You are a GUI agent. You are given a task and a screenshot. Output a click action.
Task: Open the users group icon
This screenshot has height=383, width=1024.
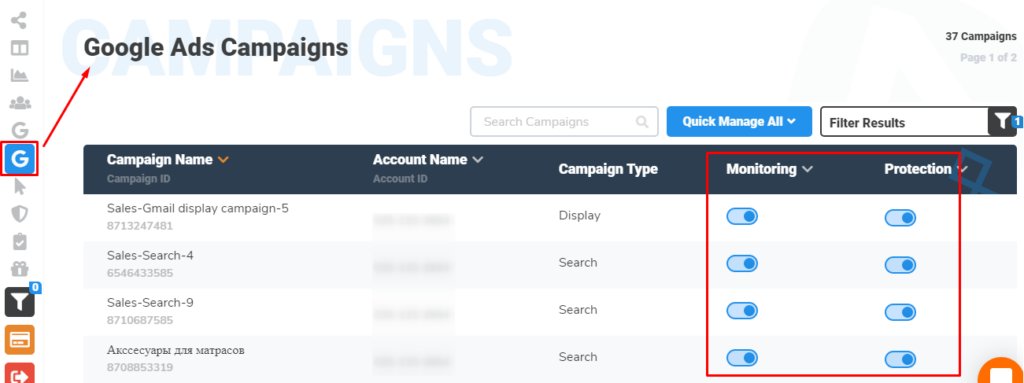click(20, 103)
